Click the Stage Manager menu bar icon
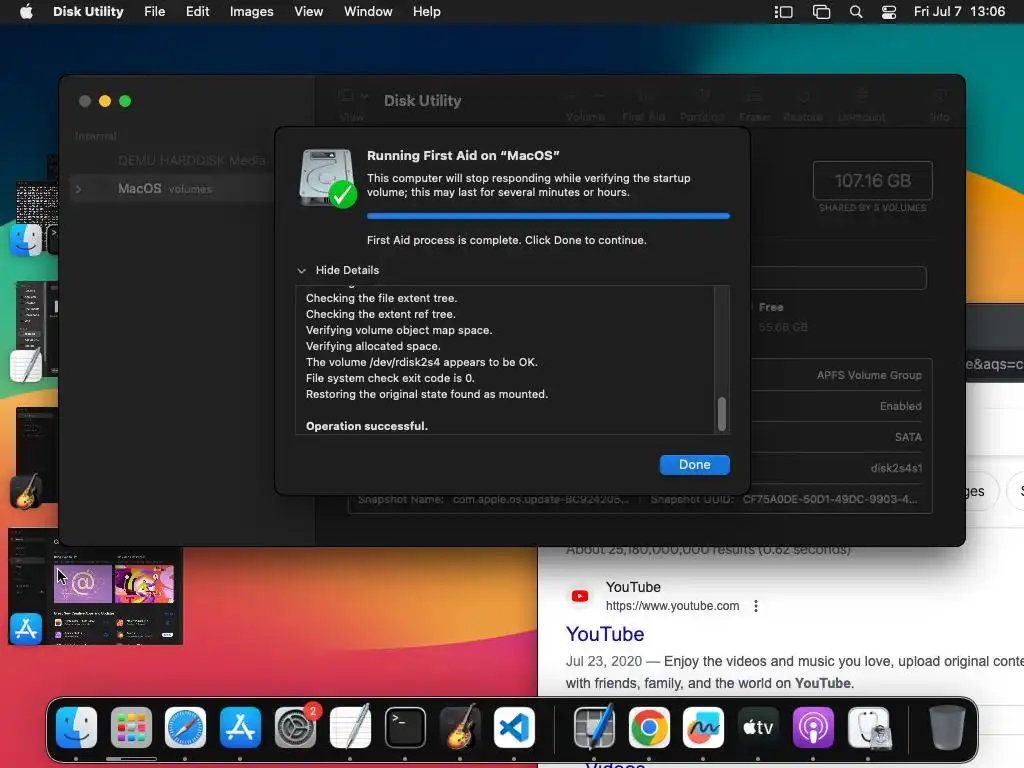 pyautogui.click(x=783, y=12)
